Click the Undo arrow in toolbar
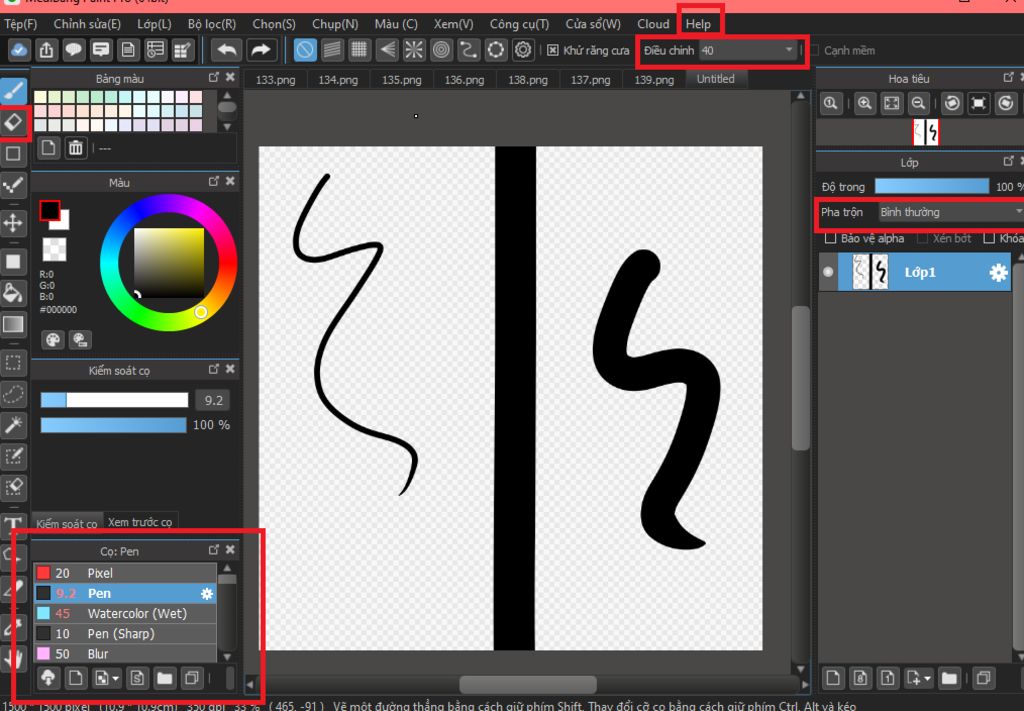1024x711 pixels. coord(227,50)
